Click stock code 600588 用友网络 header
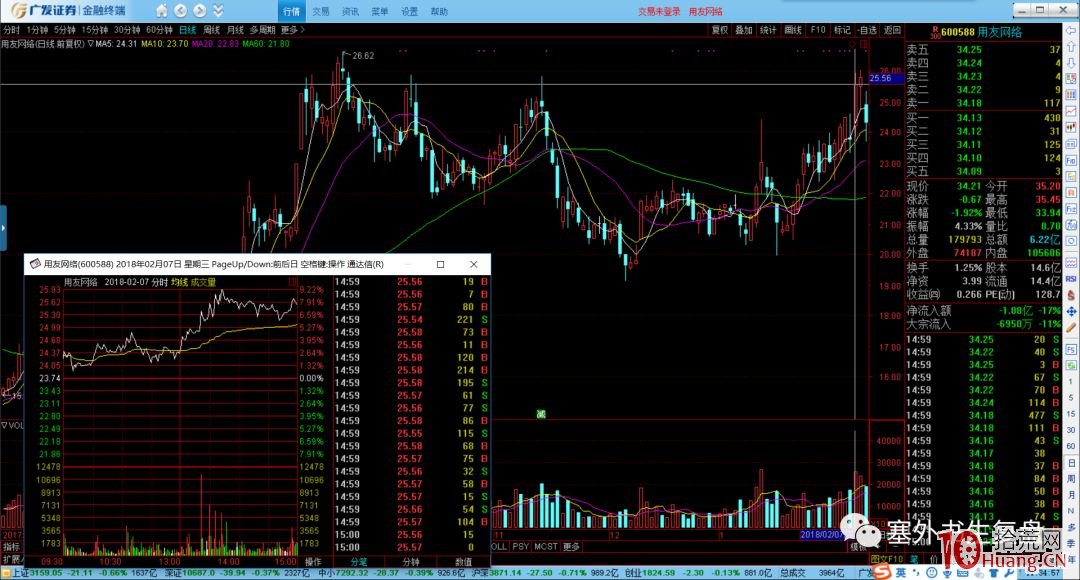The width and height of the screenshot is (1080, 580). [982, 32]
